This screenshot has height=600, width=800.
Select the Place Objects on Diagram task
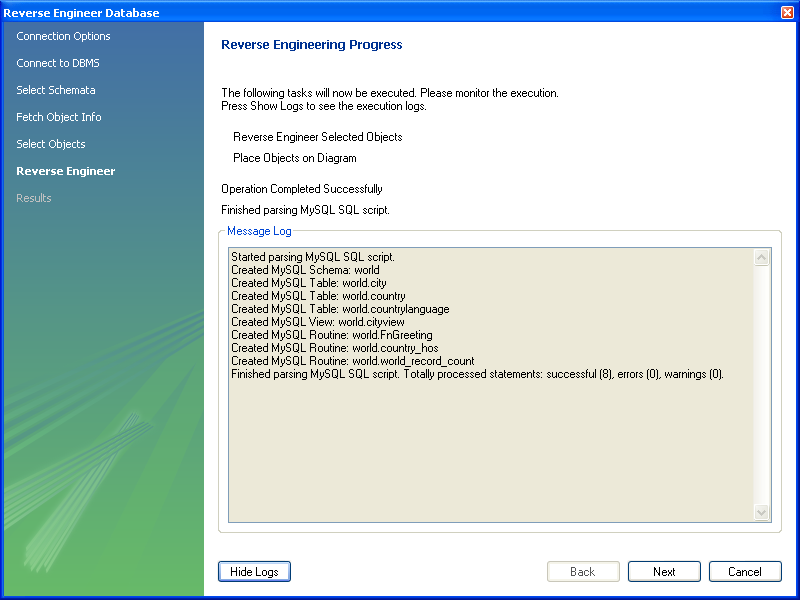pos(295,158)
